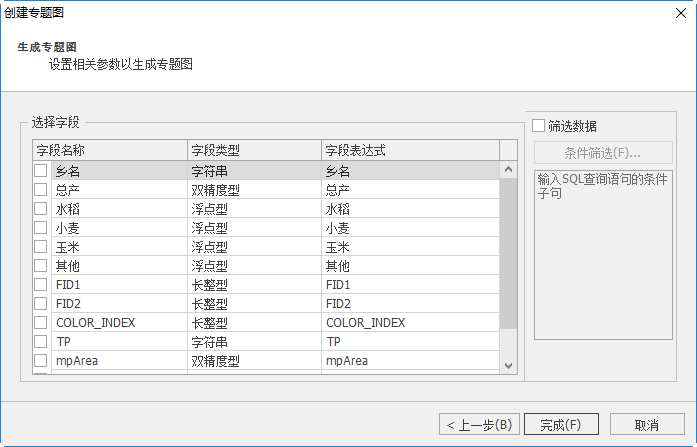Viewport: 697px width, 447px height.
Task: Select the 双精度型 type cell for 总产
Action: (x=254, y=190)
